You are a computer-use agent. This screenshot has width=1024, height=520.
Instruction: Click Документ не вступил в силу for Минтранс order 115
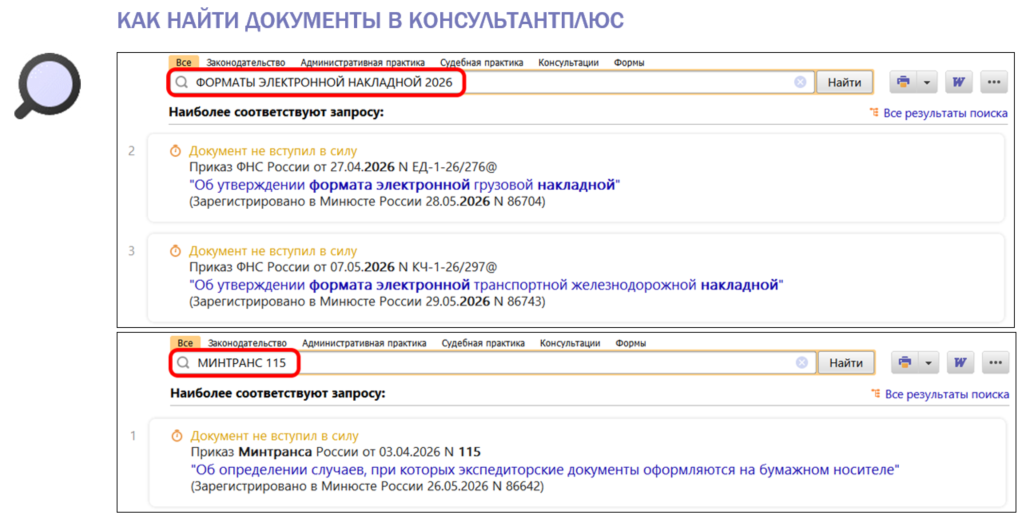274,436
